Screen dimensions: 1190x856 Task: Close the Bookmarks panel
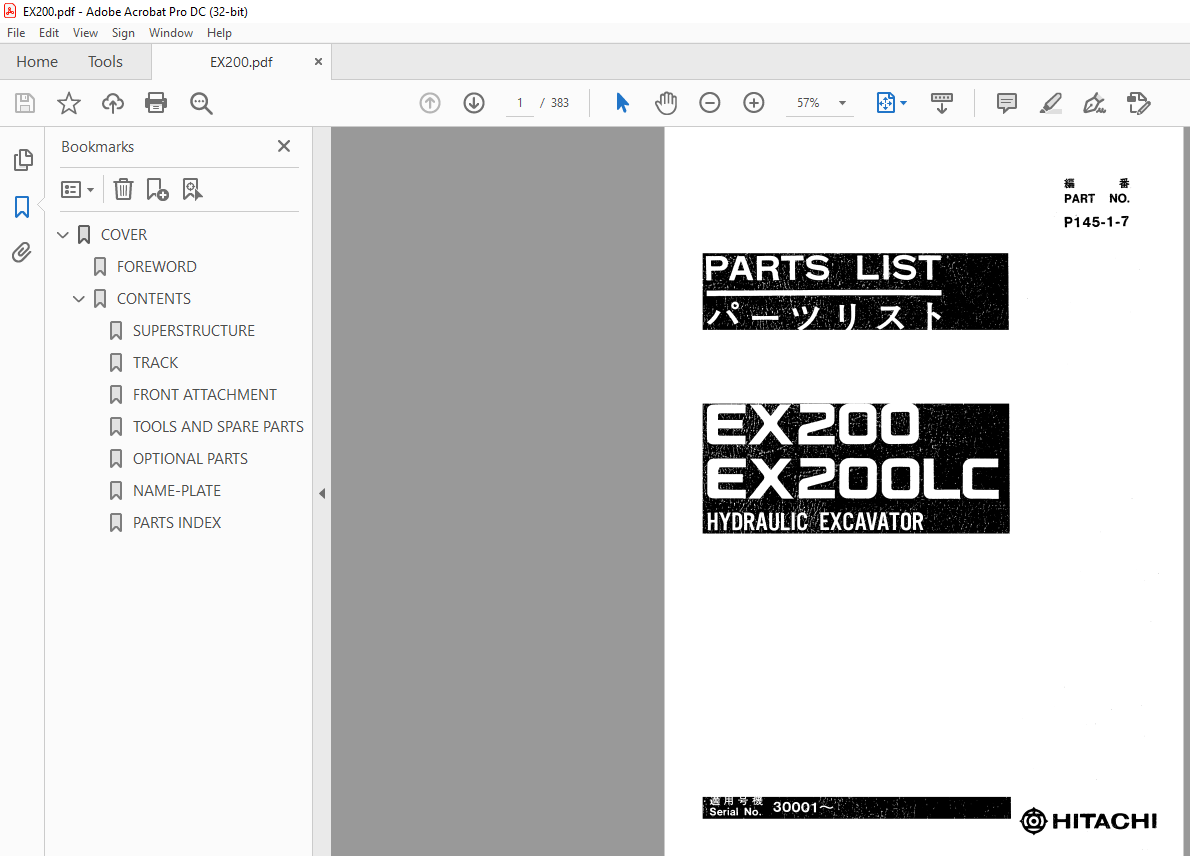284,146
